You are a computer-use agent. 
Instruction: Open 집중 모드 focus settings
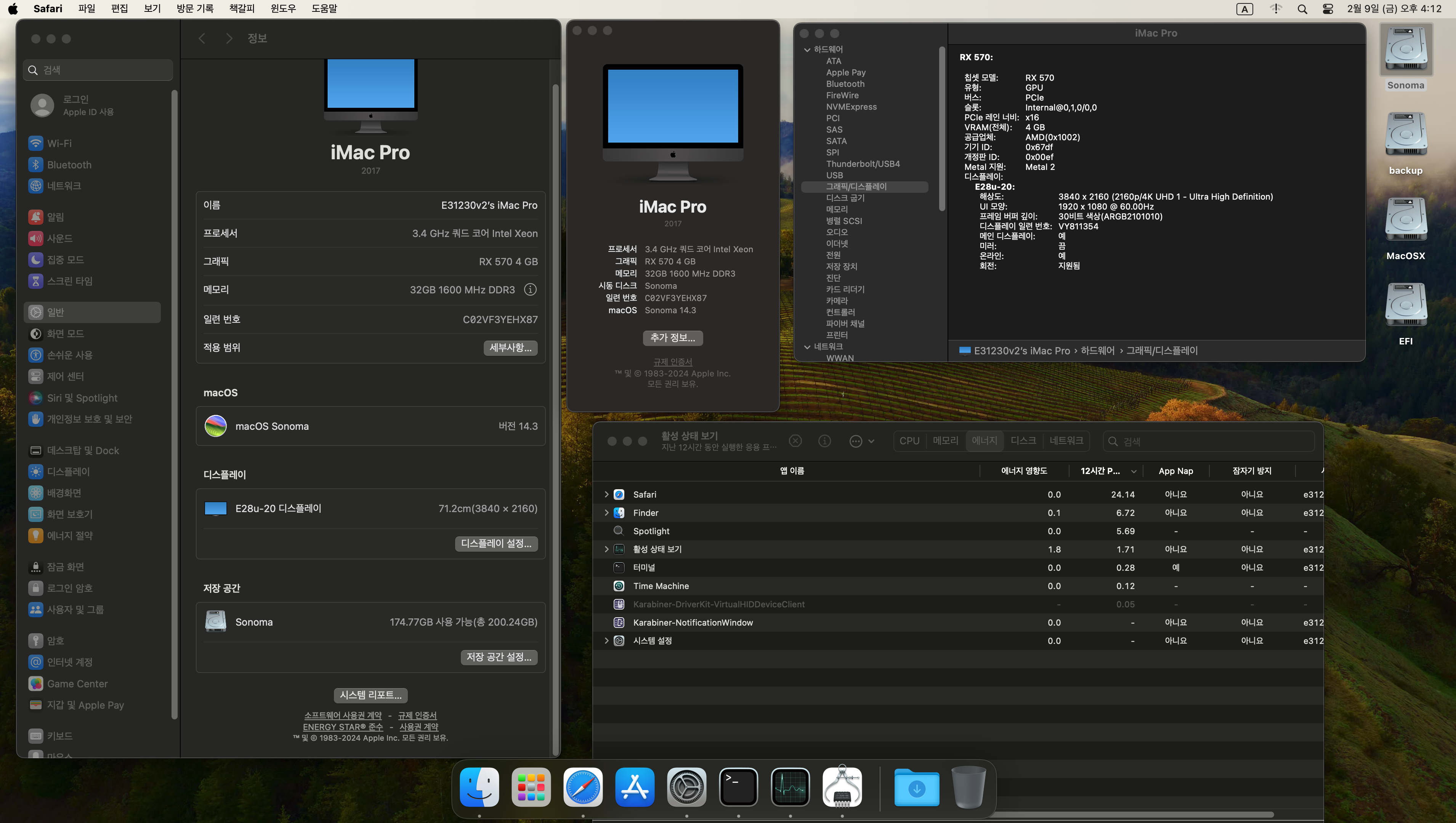[93, 259]
